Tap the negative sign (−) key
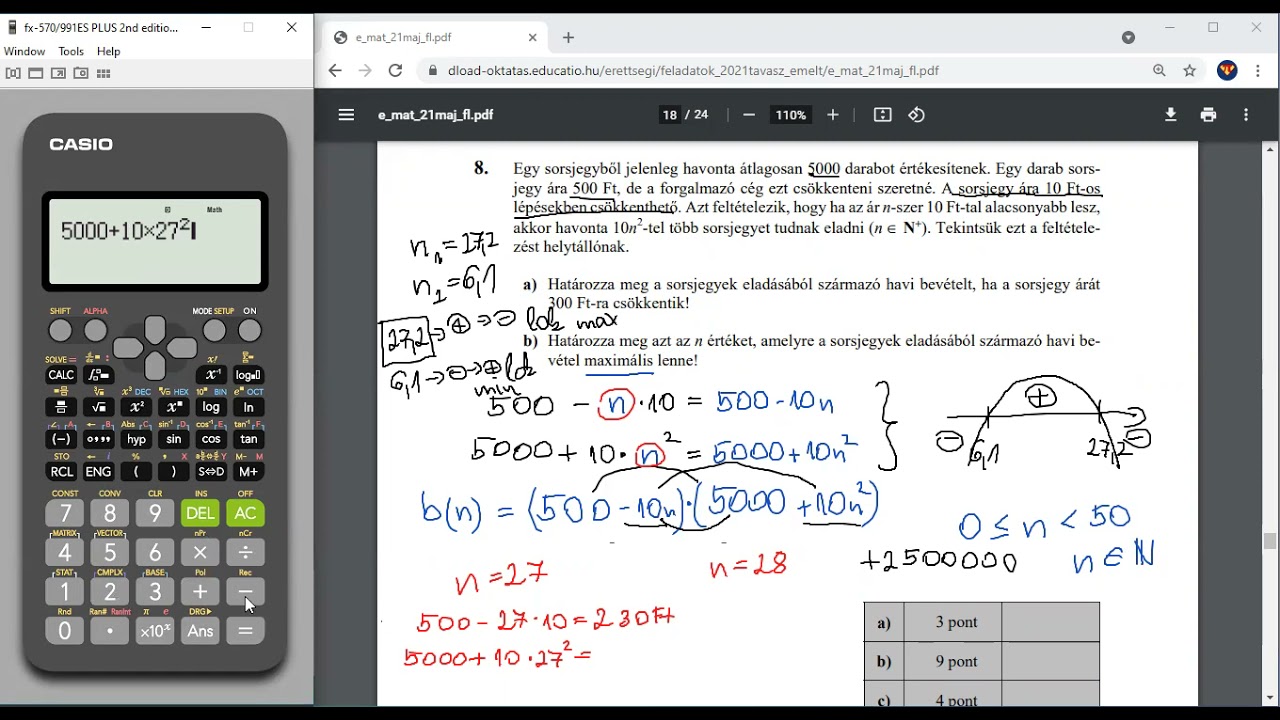Viewport: 1280px width, 720px height. 61,439
